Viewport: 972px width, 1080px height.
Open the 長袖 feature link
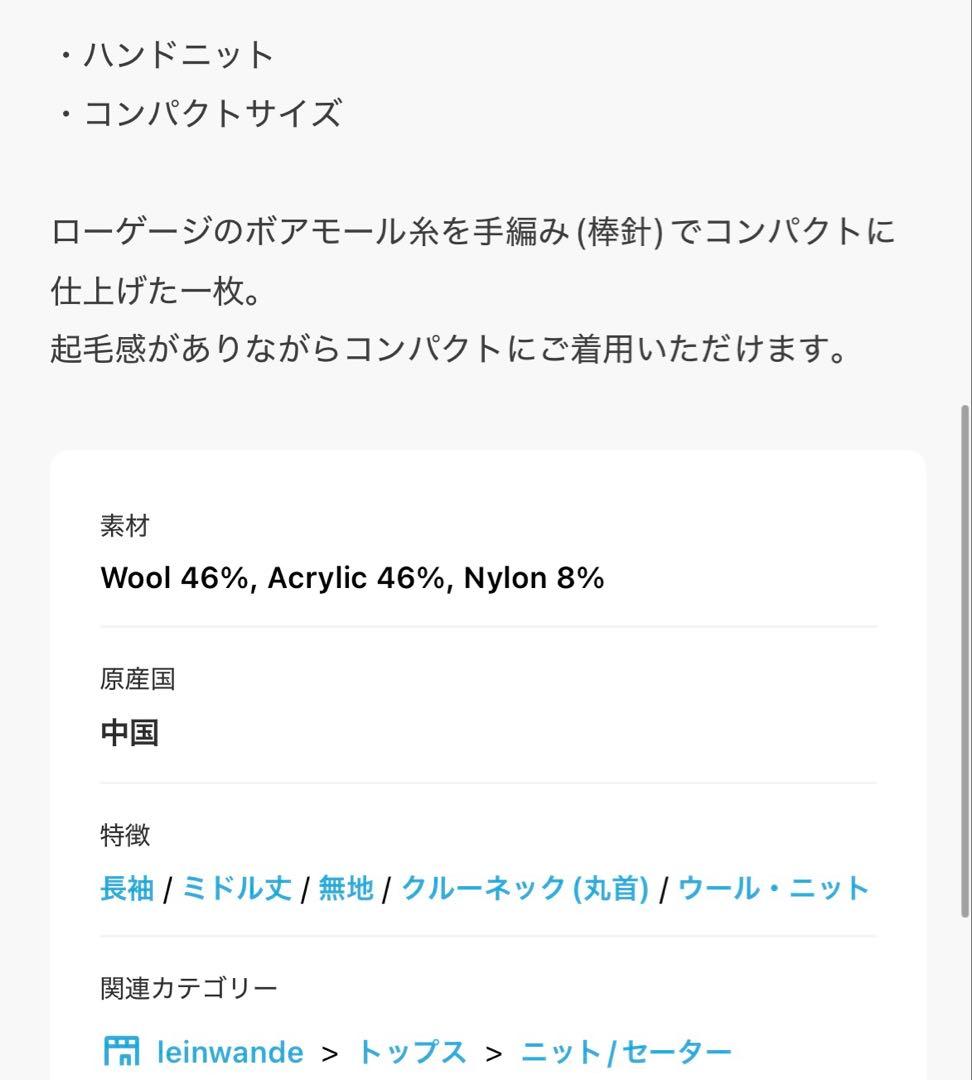pyautogui.click(x=127, y=888)
